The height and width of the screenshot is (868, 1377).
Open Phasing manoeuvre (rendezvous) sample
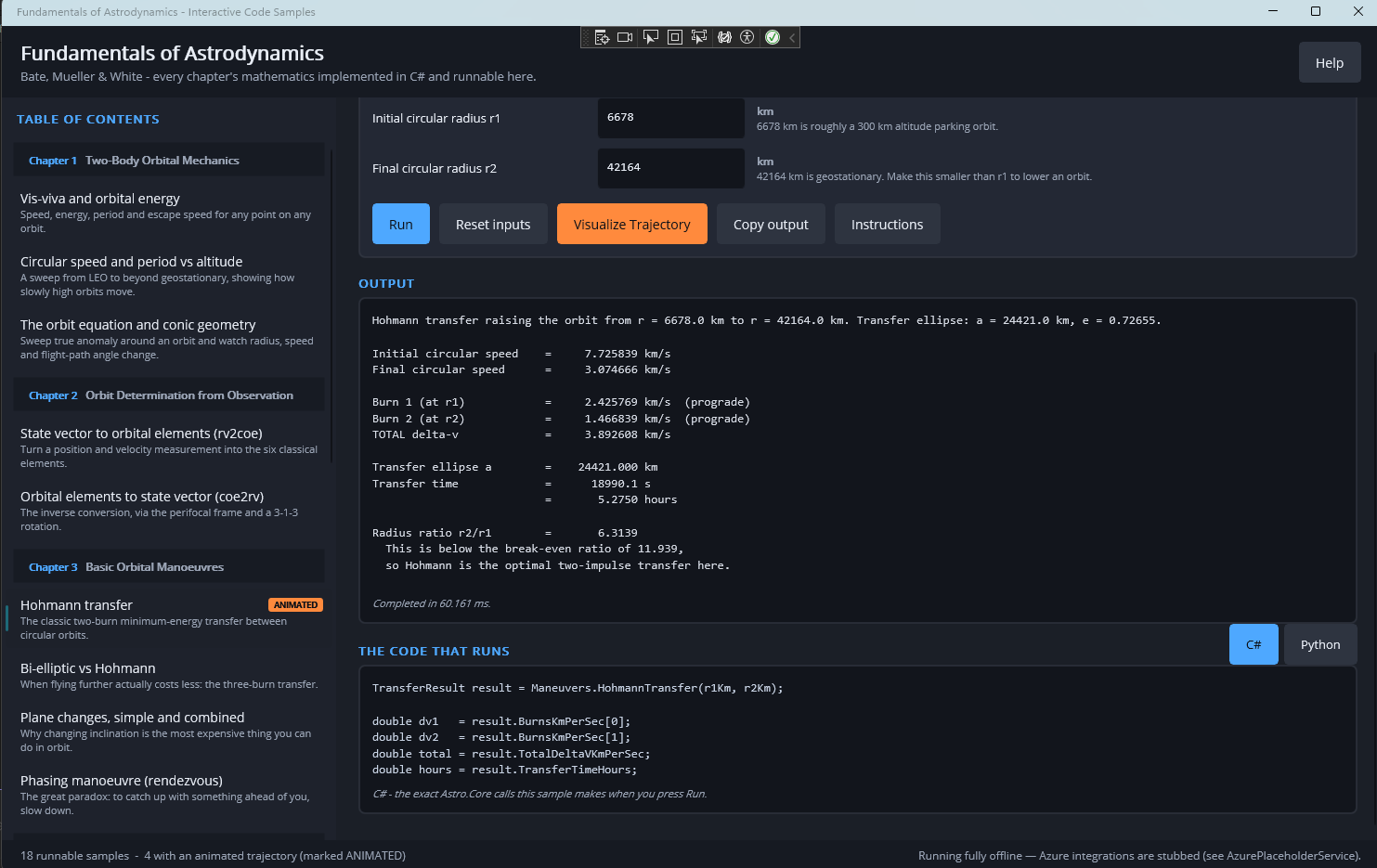[169, 795]
